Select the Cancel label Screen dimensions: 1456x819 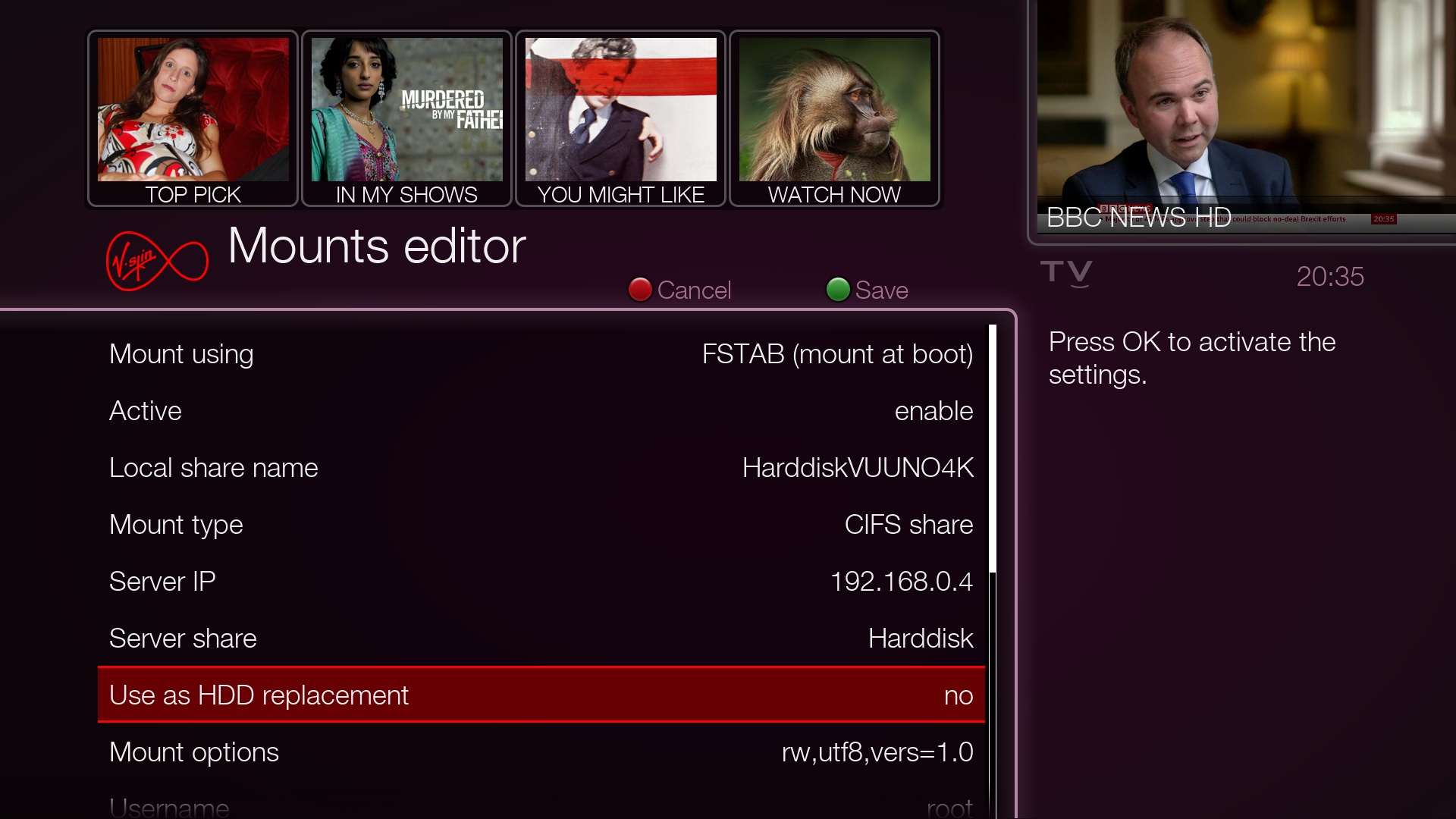694,290
